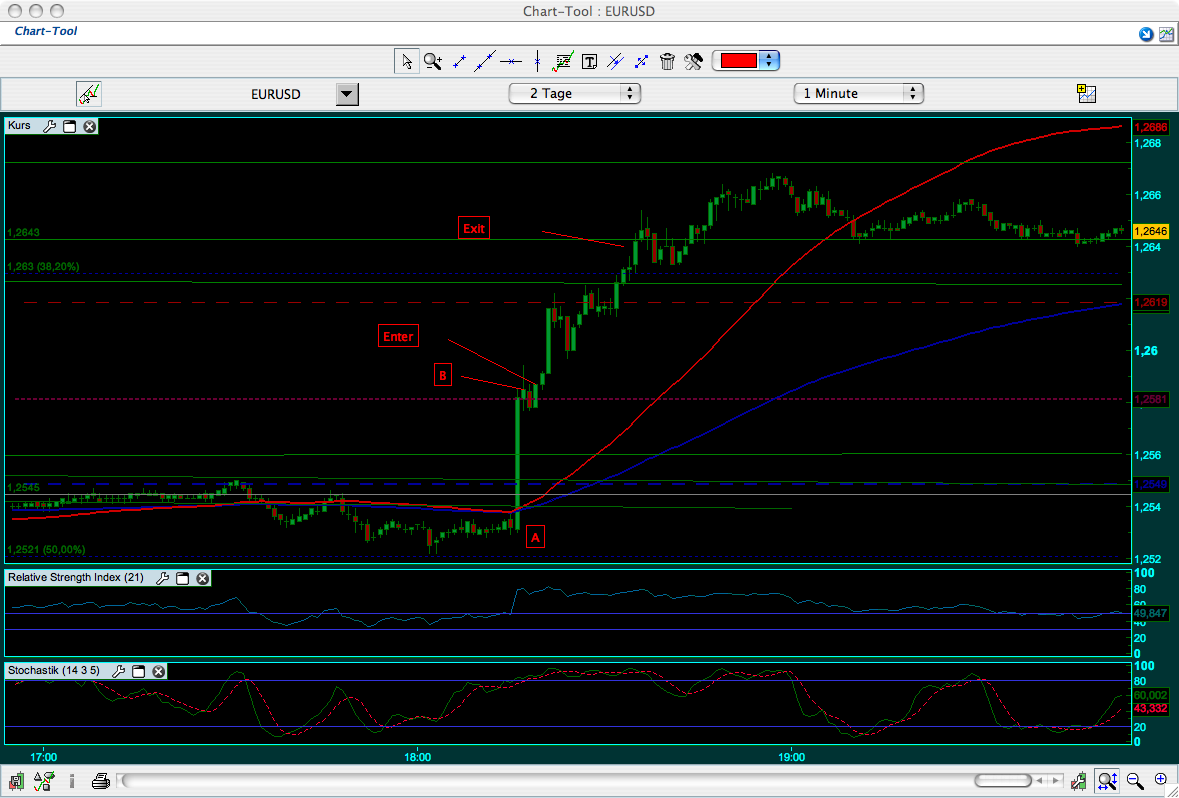Select the move anchor points tool

641,62
